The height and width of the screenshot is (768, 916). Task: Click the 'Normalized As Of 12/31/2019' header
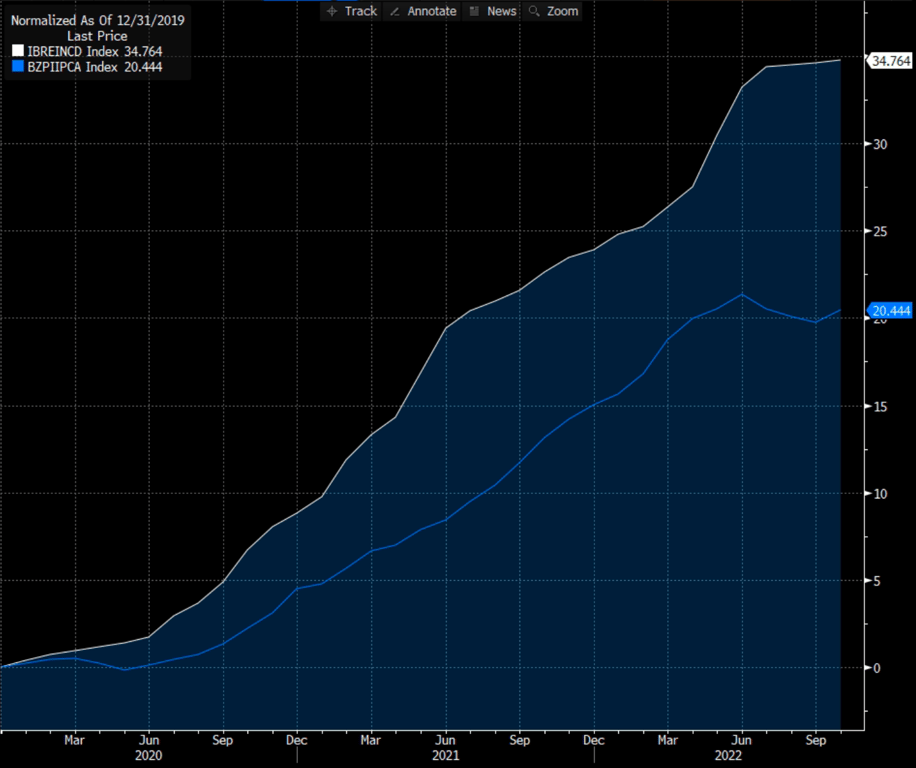pyautogui.click(x=98, y=20)
